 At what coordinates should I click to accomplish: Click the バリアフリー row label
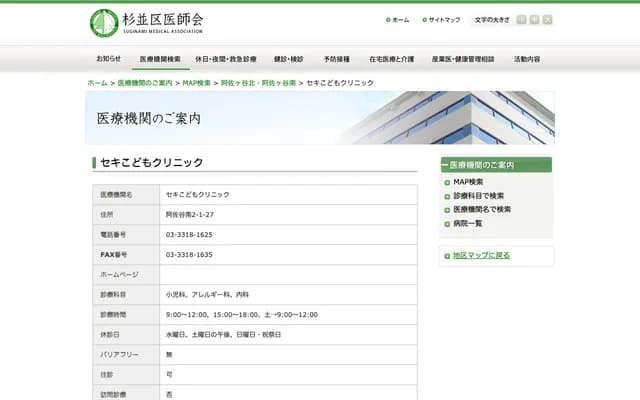[120, 355]
